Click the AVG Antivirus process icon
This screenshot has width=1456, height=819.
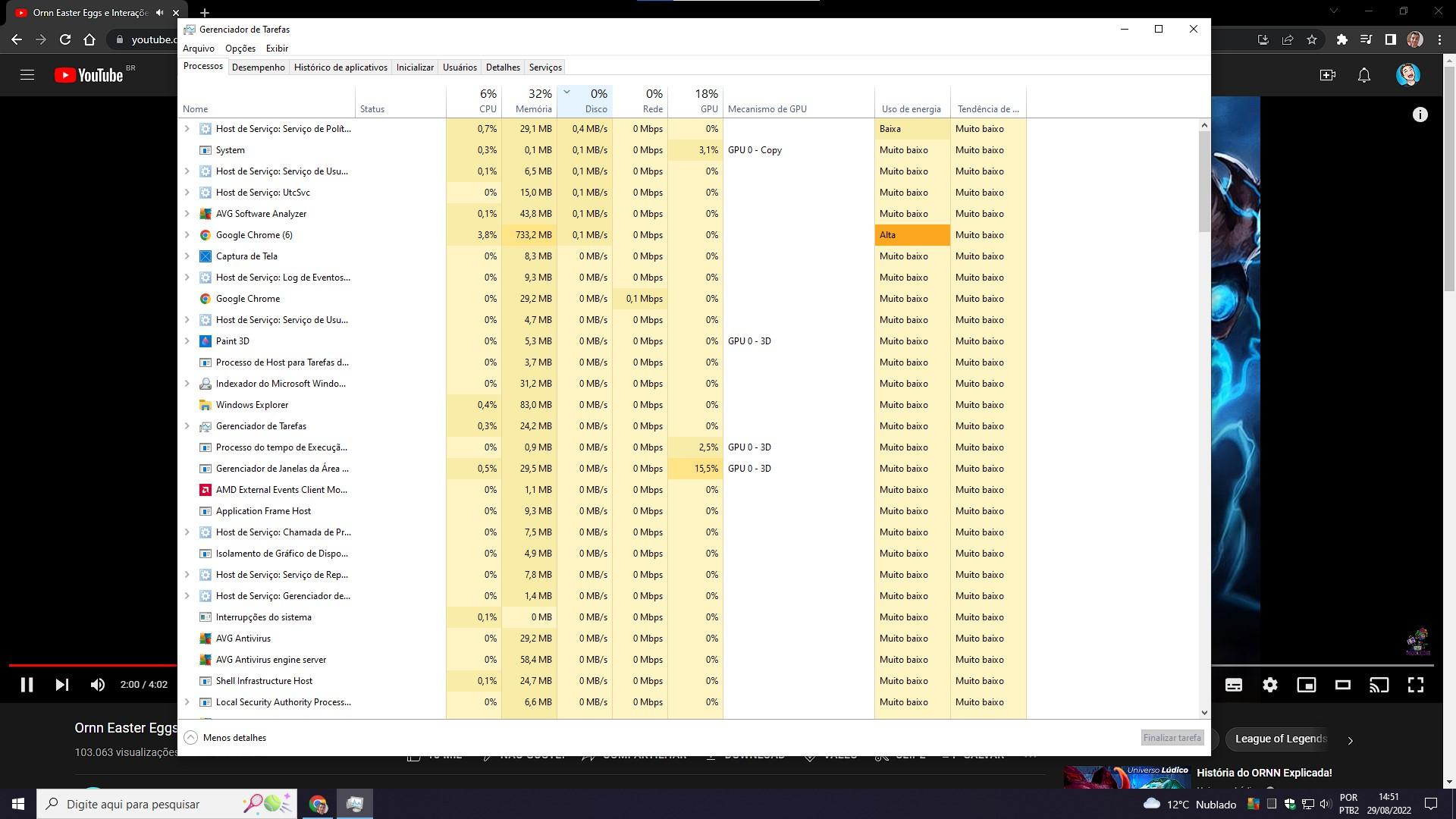[x=205, y=639]
